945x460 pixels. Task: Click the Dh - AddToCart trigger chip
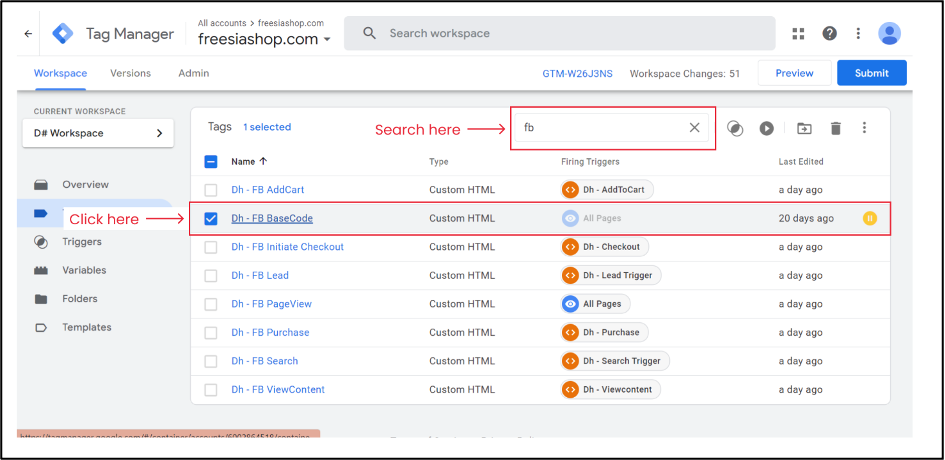(x=607, y=190)
